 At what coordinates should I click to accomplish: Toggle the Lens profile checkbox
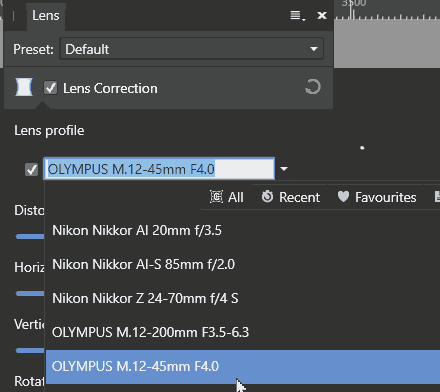click(32, 169)
